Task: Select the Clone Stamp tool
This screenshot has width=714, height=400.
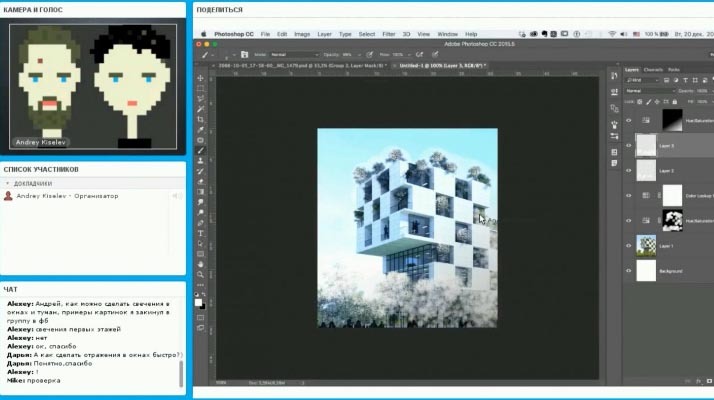Action: 200,161
